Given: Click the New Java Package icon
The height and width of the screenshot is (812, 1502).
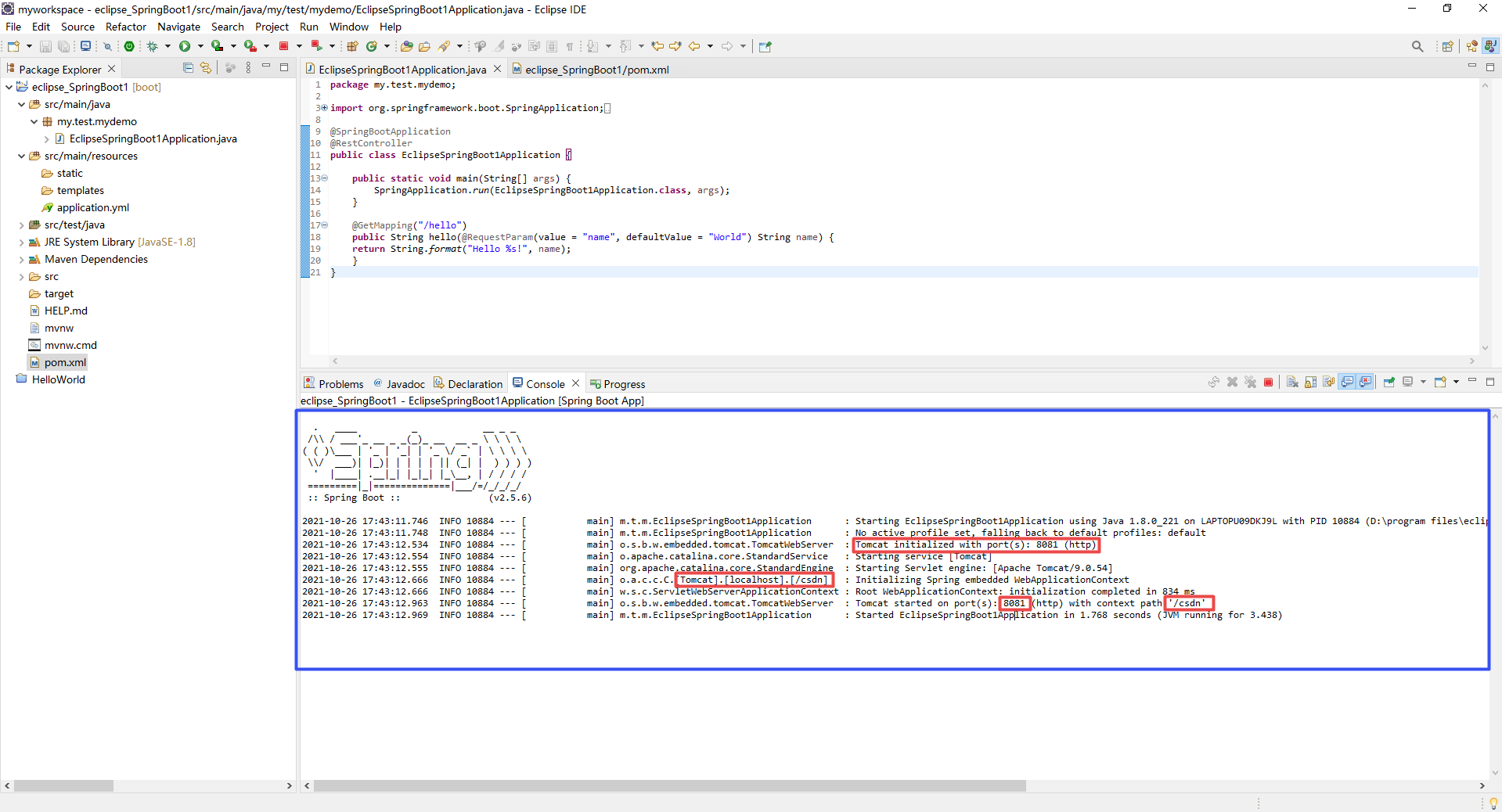Looking at the screenshot, I should (352, 47).
